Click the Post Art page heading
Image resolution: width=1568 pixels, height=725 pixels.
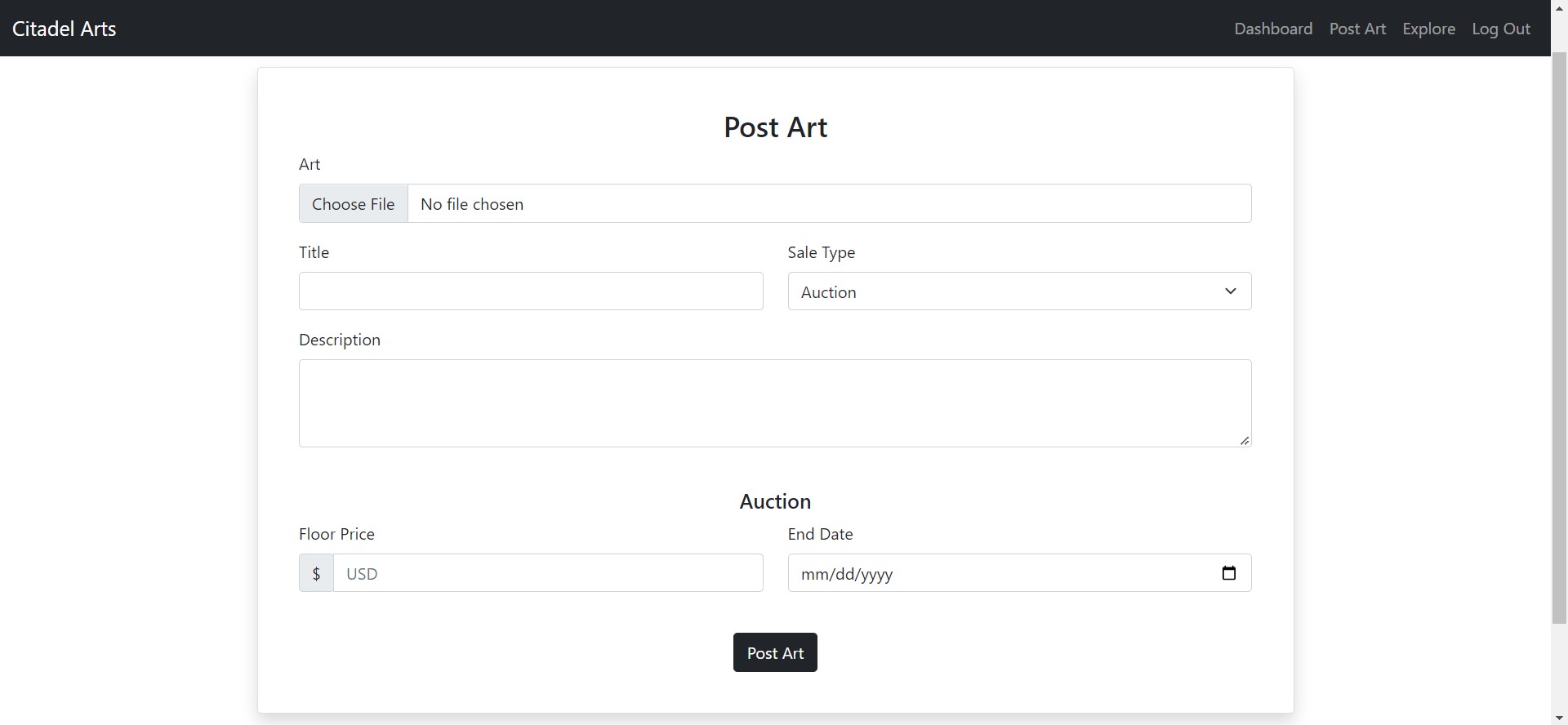click(x=775, y=127)
